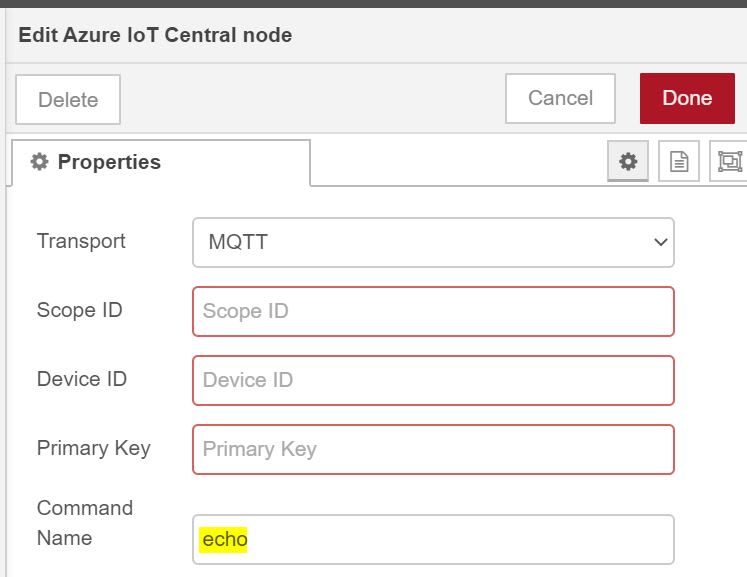Click the Device ID label text
Viewport: 747px width, 577px height.
point(82,379)
